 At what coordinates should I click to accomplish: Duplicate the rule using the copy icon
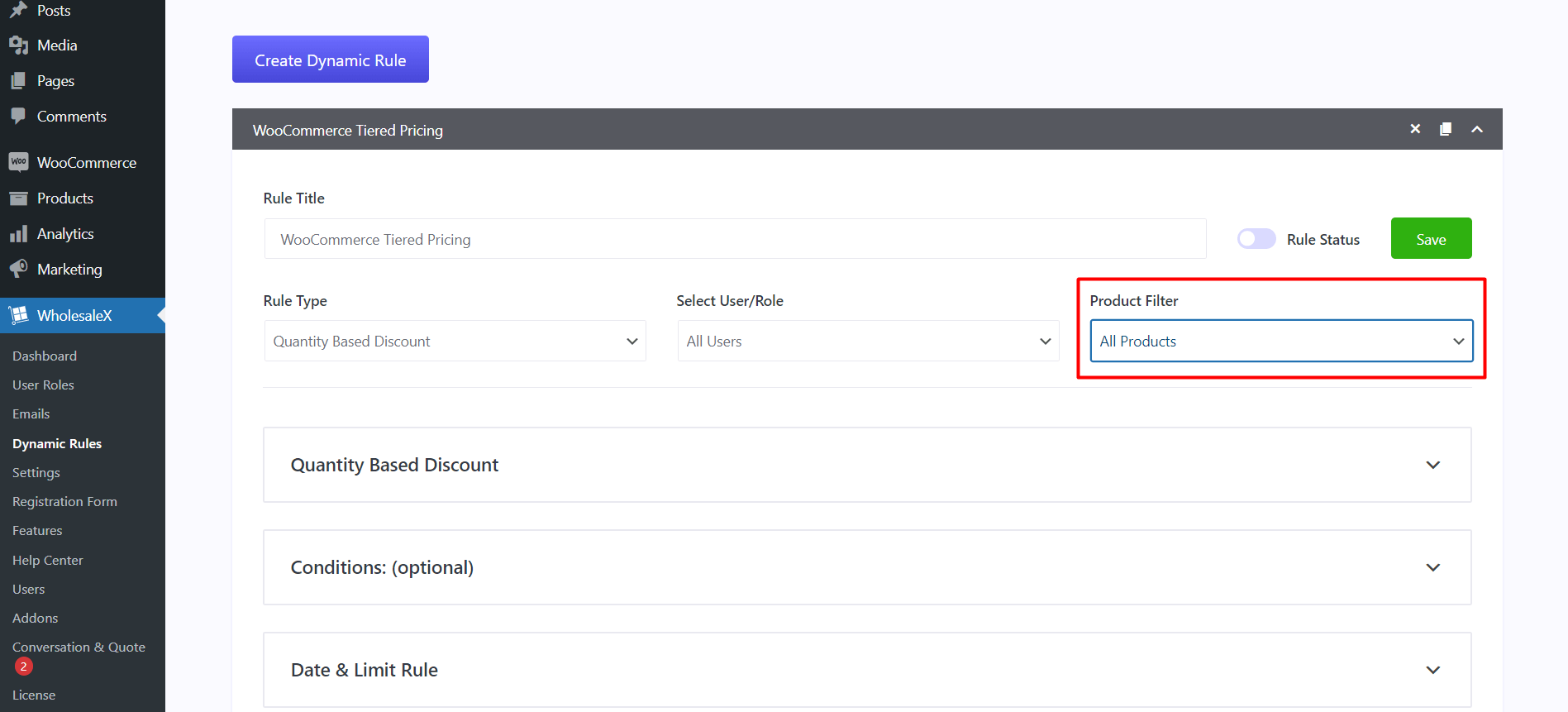(1446, 129)
